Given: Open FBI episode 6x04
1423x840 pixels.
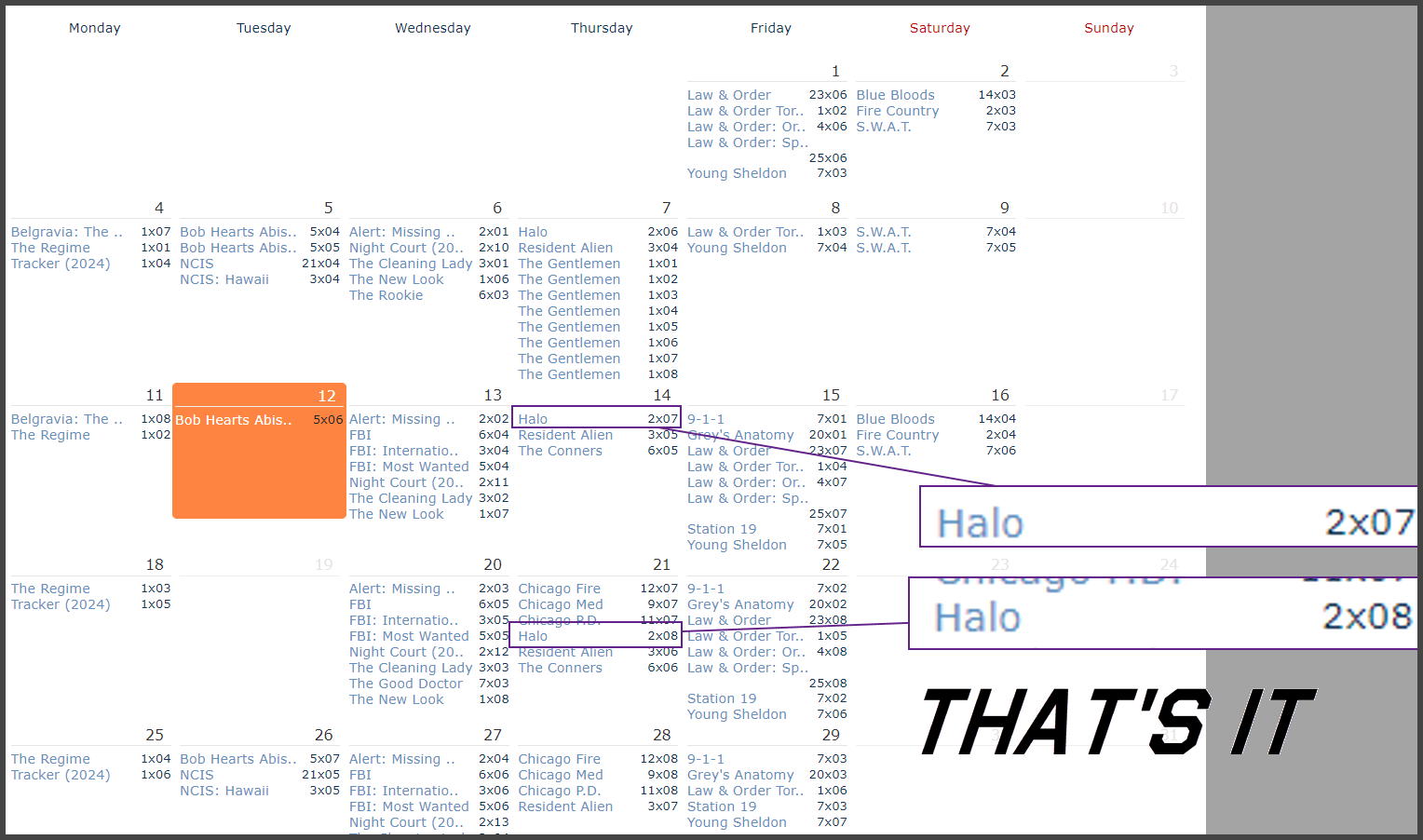Looking at the screenshot, I should click(360, 435).
